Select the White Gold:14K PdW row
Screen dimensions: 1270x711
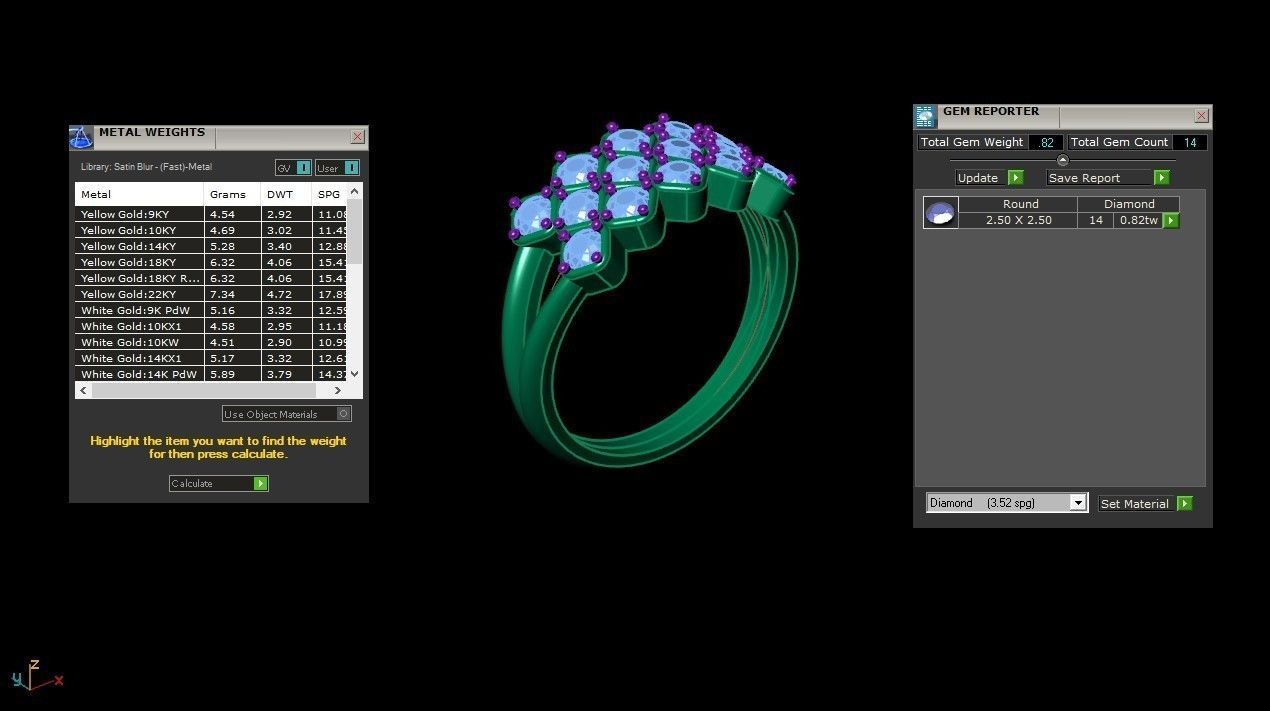click(x=212, y=374)
